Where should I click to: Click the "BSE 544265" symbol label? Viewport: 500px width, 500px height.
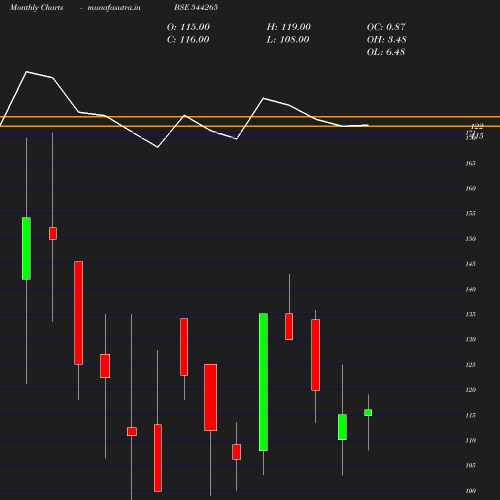(x=196, y=7)
